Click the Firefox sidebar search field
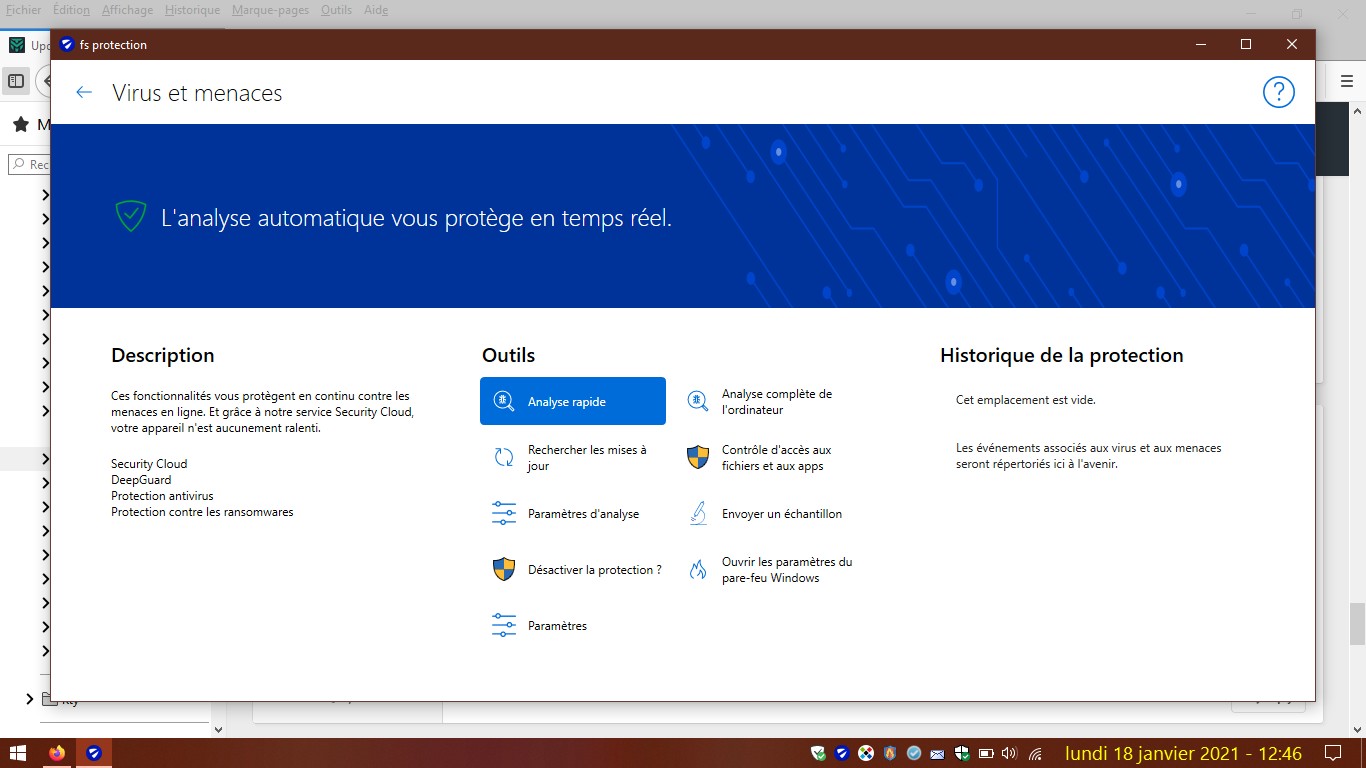 click(x=30, y=164)
